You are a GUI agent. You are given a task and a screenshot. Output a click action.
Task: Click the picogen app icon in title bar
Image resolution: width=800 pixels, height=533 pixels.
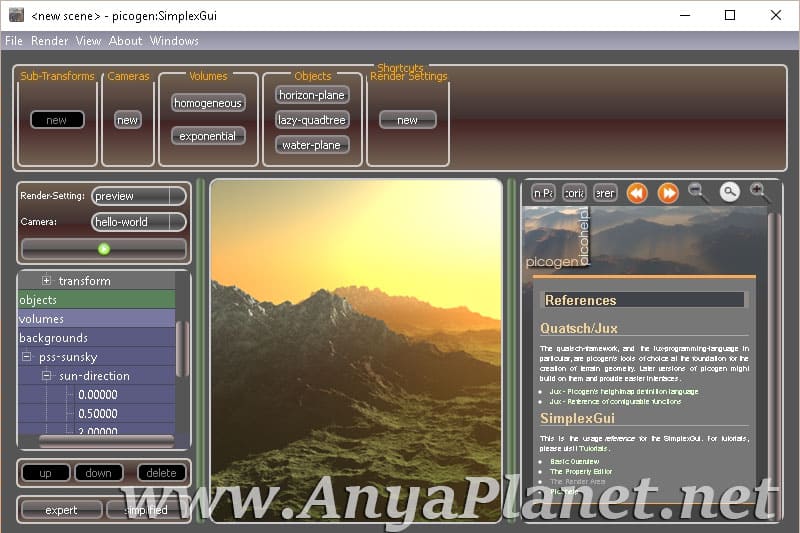click(x=16, y=15)
